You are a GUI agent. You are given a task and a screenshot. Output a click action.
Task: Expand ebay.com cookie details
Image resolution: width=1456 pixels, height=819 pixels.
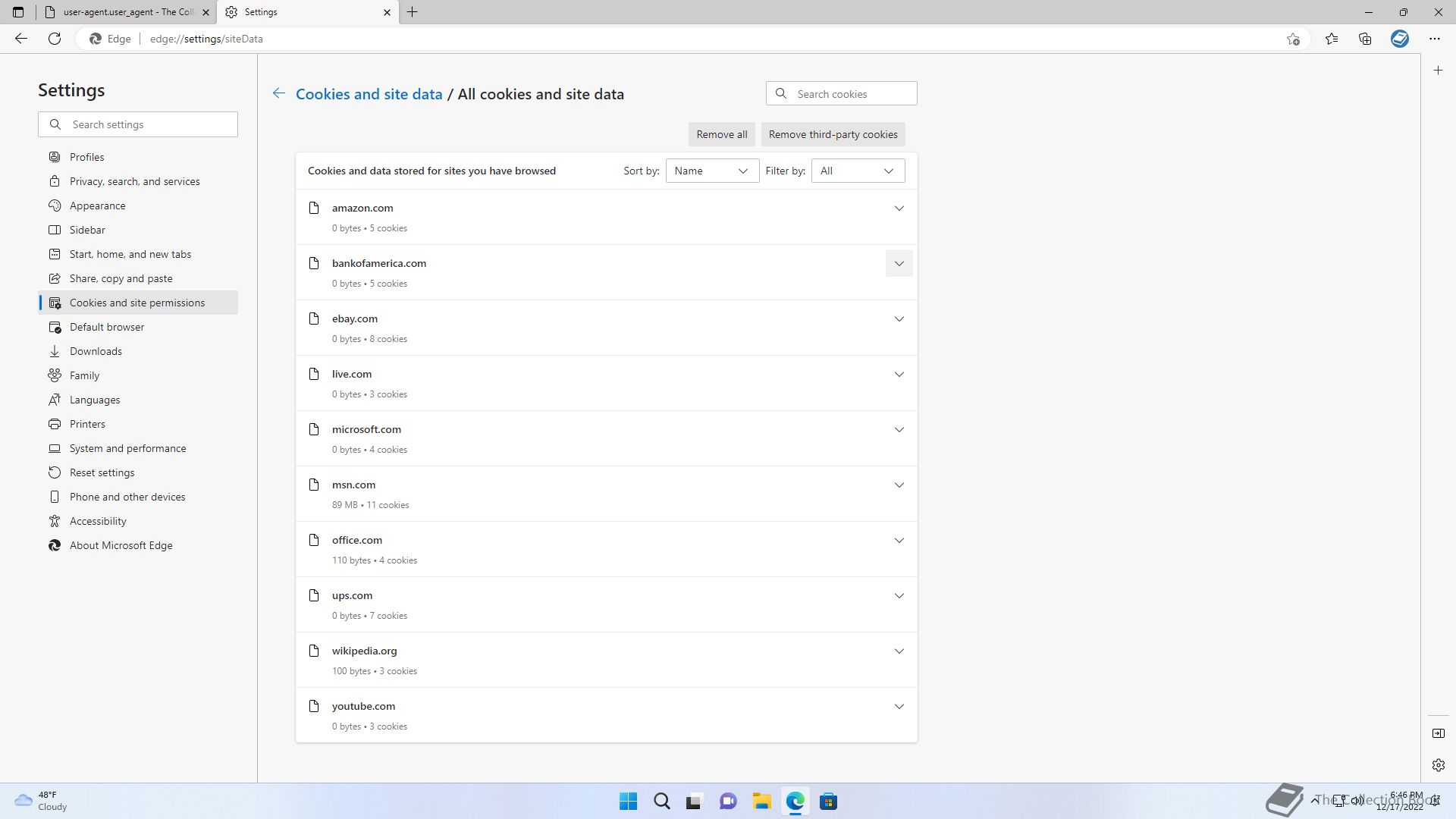coord(899,318)
